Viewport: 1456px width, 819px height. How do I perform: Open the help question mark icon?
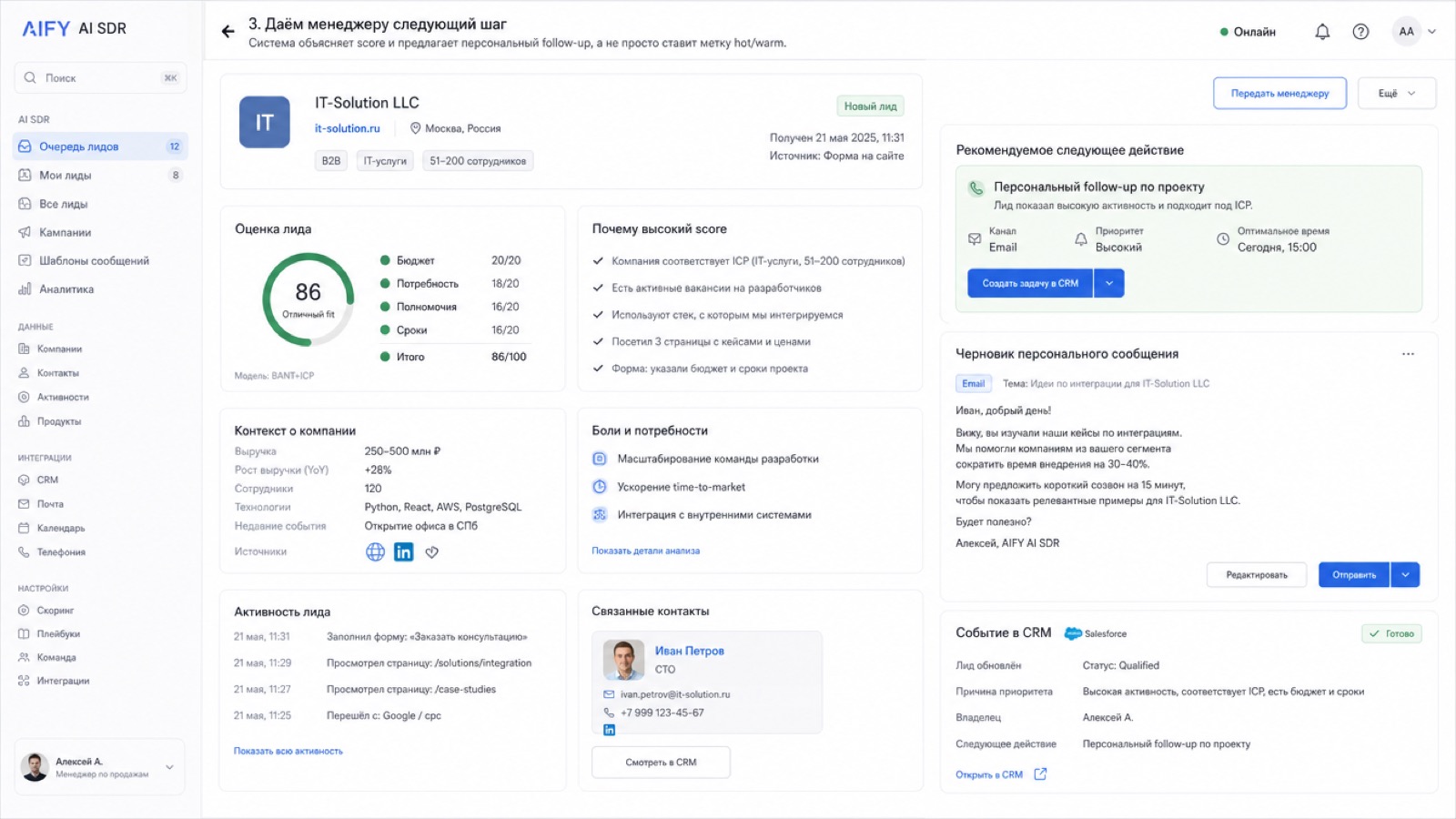(1360, 32)
